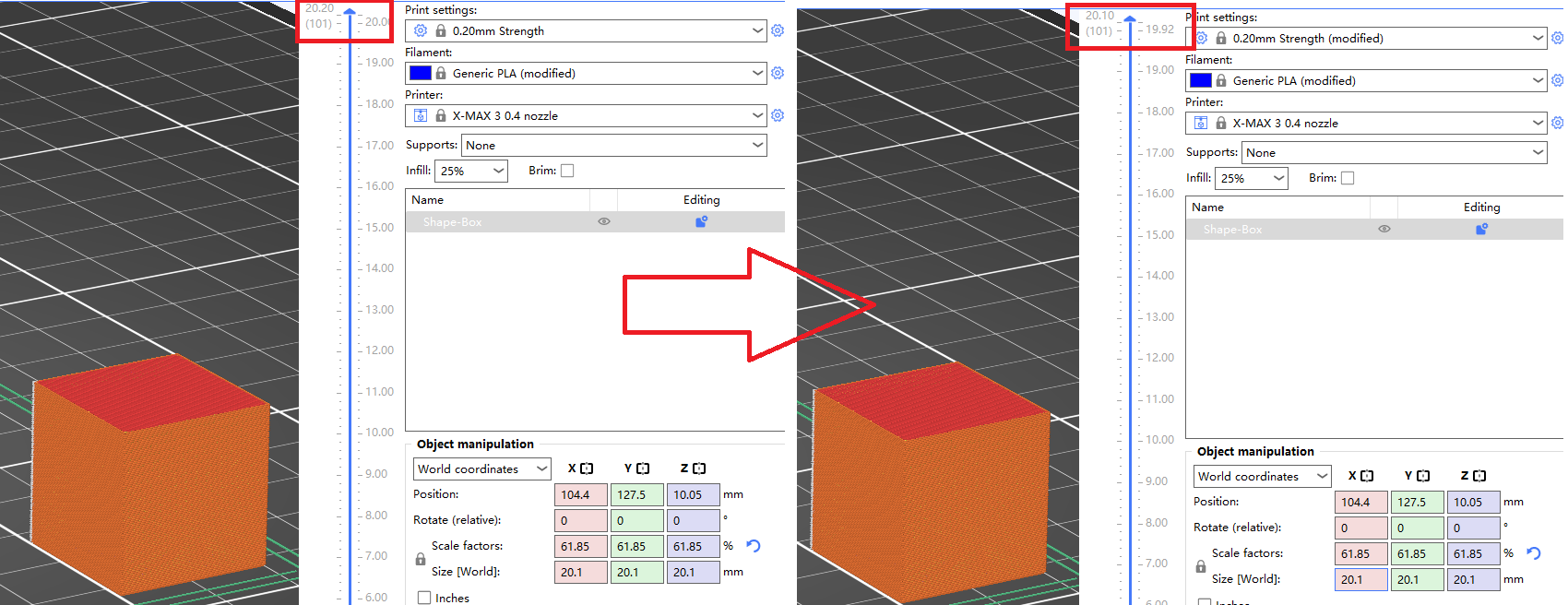This screenshot has width=1568, height=605.
Task: Enable Brim checkbox in left panel
Action: pyautogui.click(x=567, y=171)
